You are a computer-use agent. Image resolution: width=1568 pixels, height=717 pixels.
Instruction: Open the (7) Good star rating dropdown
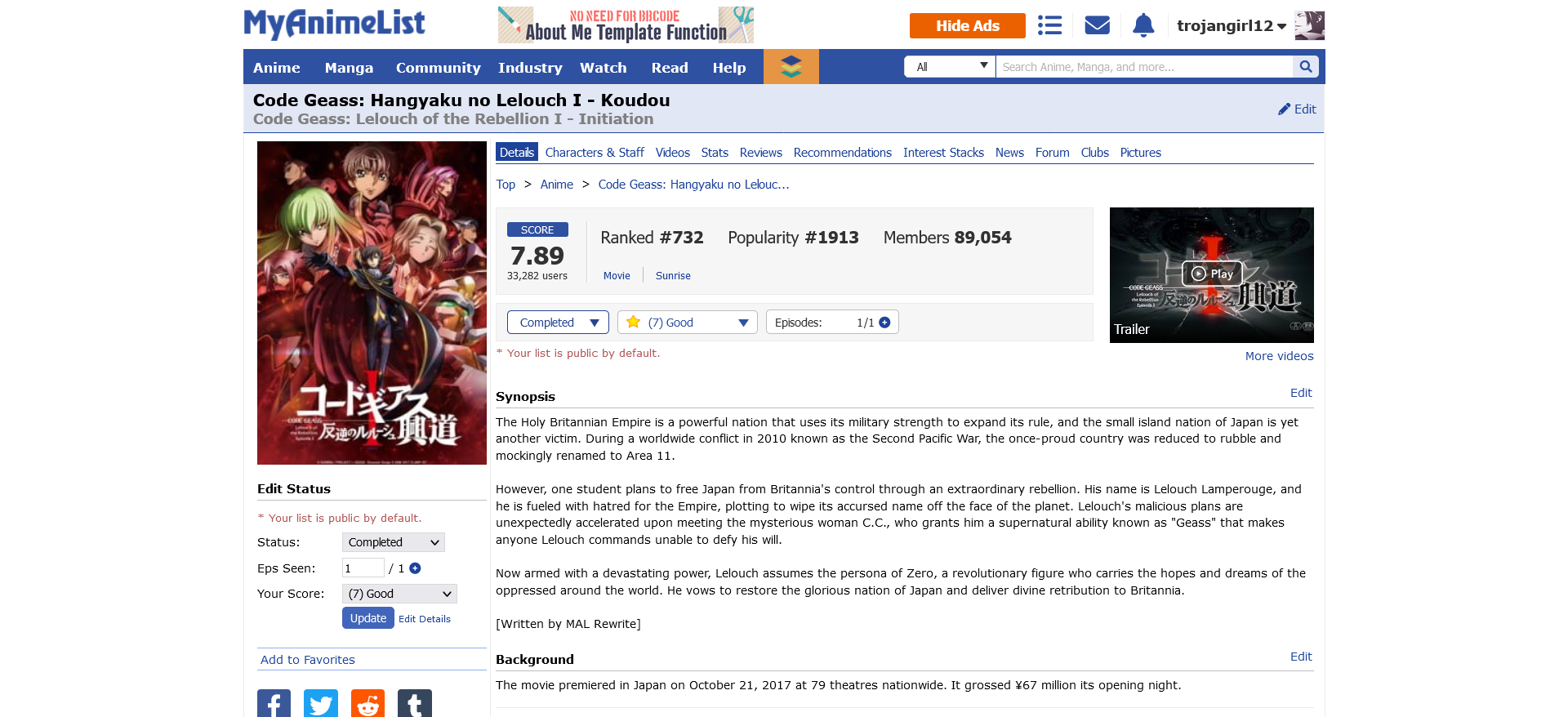[x=688, y=323]
